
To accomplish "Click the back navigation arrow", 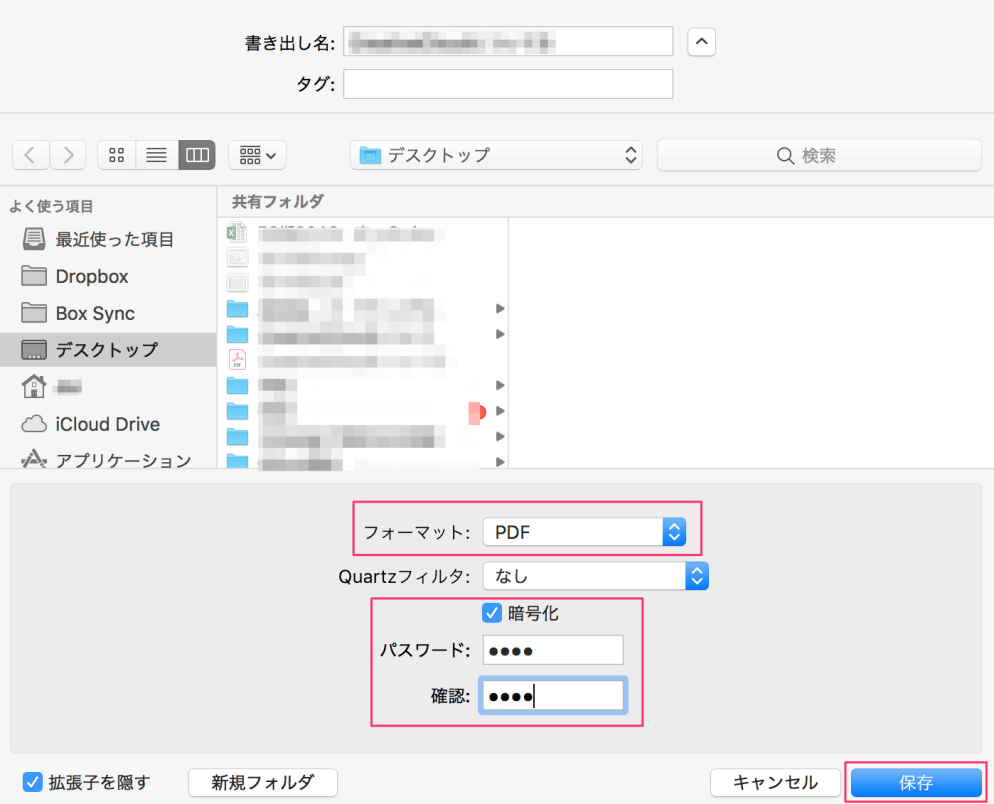I will tap(30, 155).
